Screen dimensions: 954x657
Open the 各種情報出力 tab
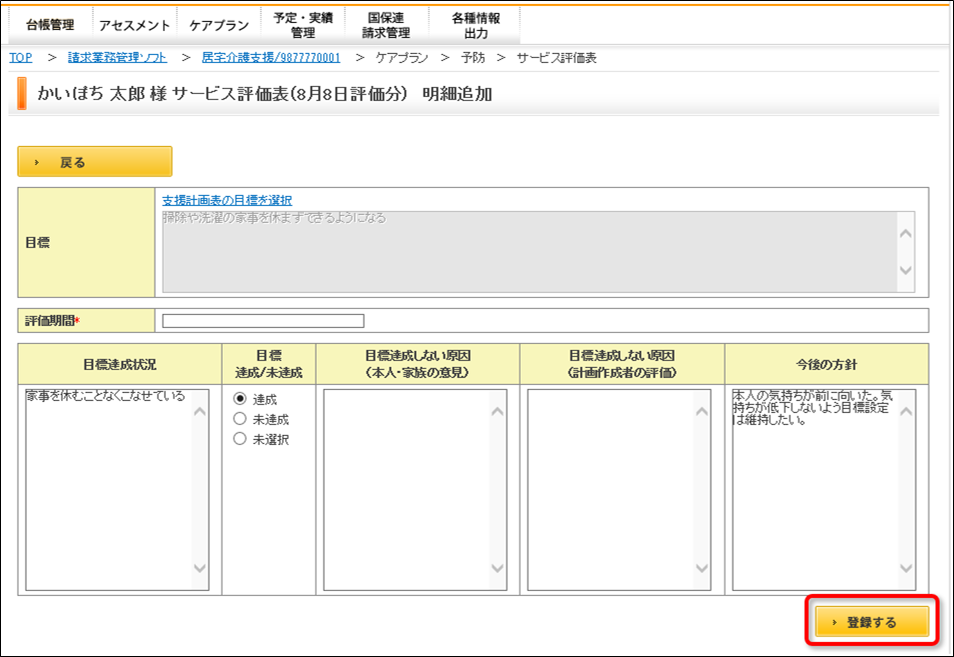point(475,25)
